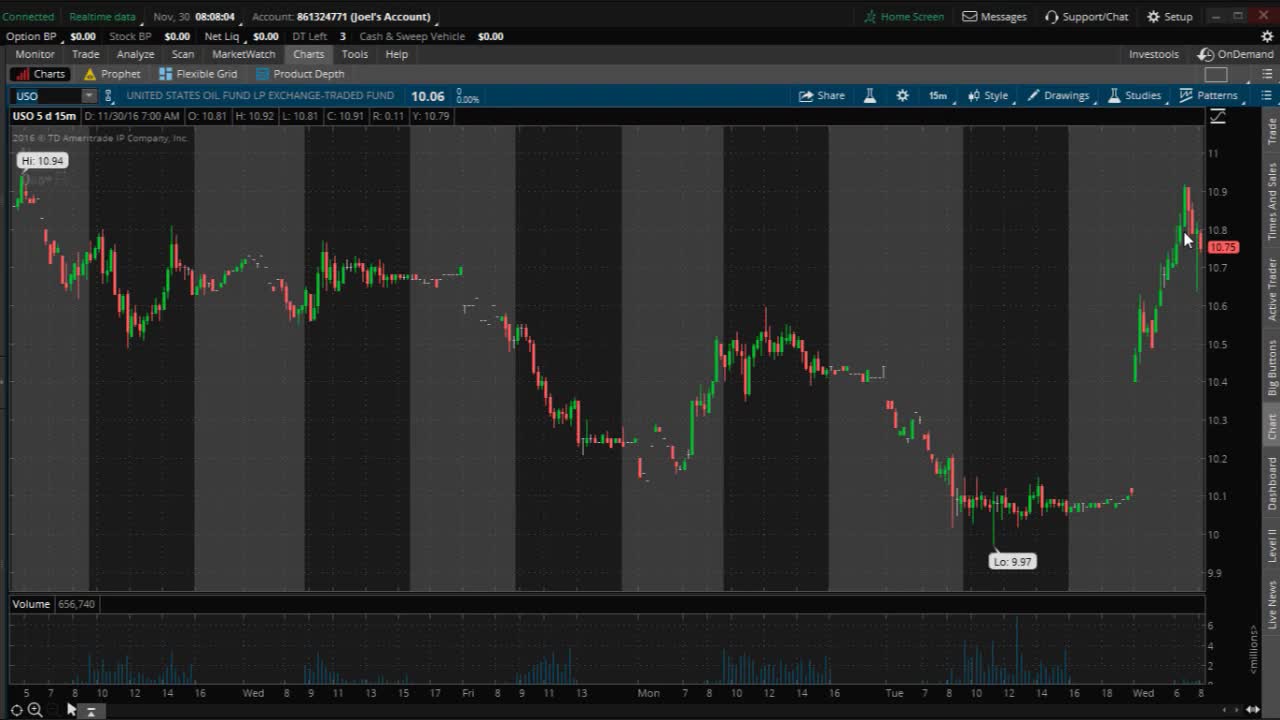This screenshot has height=720, width=1280.
Task: Open the Share chart menu
Action: point(822,96)
